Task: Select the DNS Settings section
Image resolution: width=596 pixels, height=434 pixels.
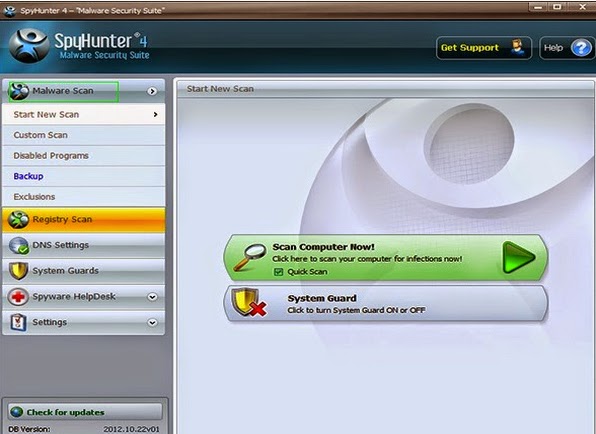Action: pos(84,246)
